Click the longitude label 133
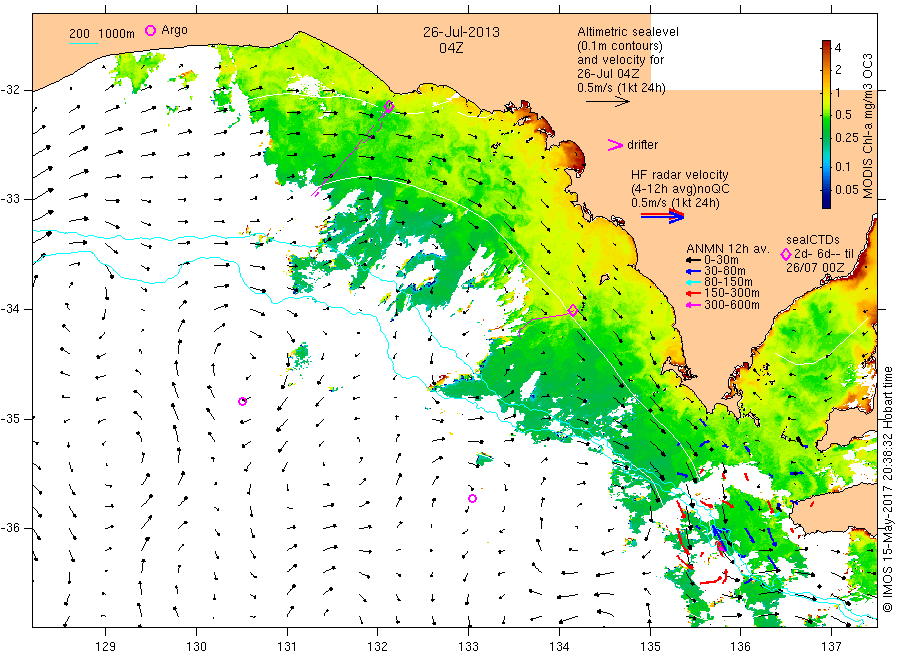Screen dimensions: 900x660 (x=468, y=647)
